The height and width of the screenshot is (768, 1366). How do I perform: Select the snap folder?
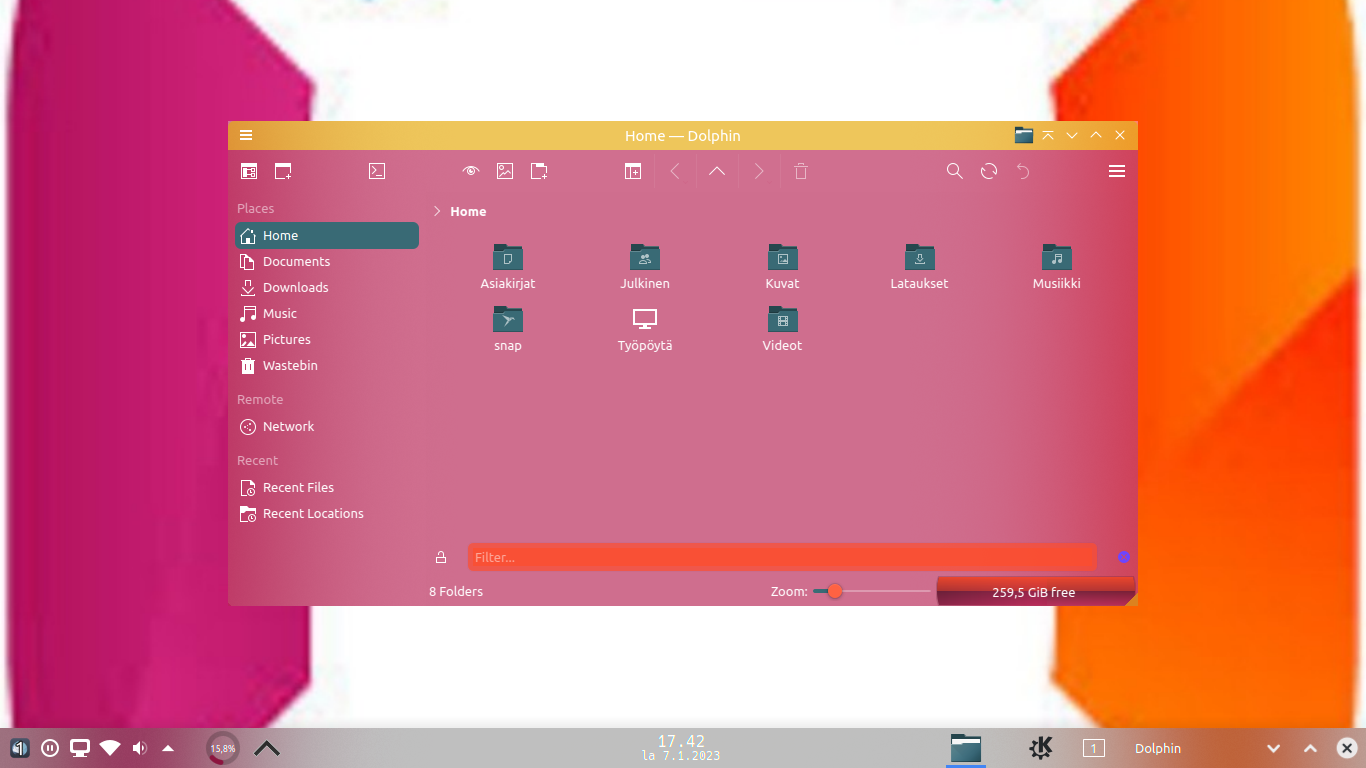(x=508, y=329)
